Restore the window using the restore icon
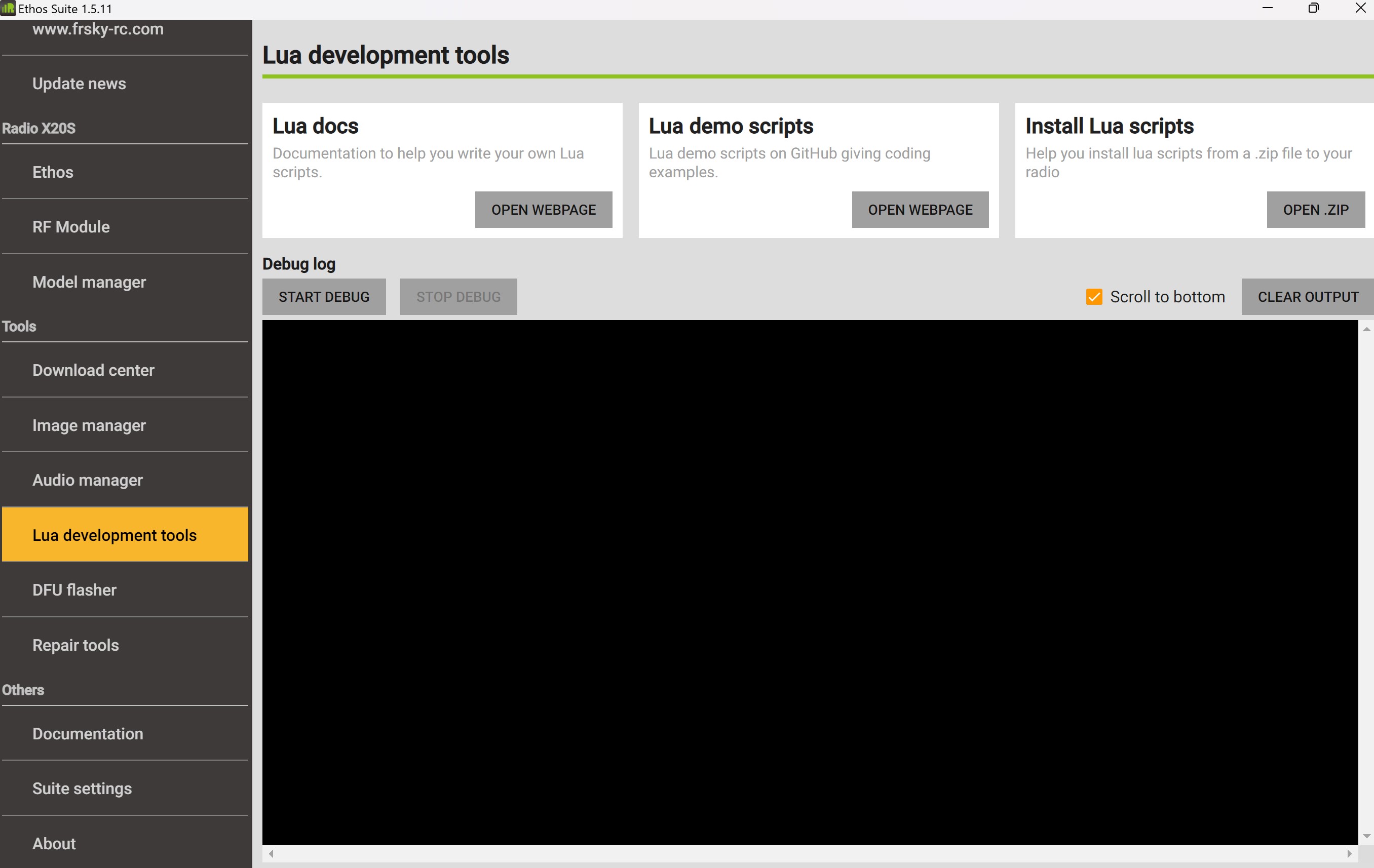 click(x=1313, y=9)
